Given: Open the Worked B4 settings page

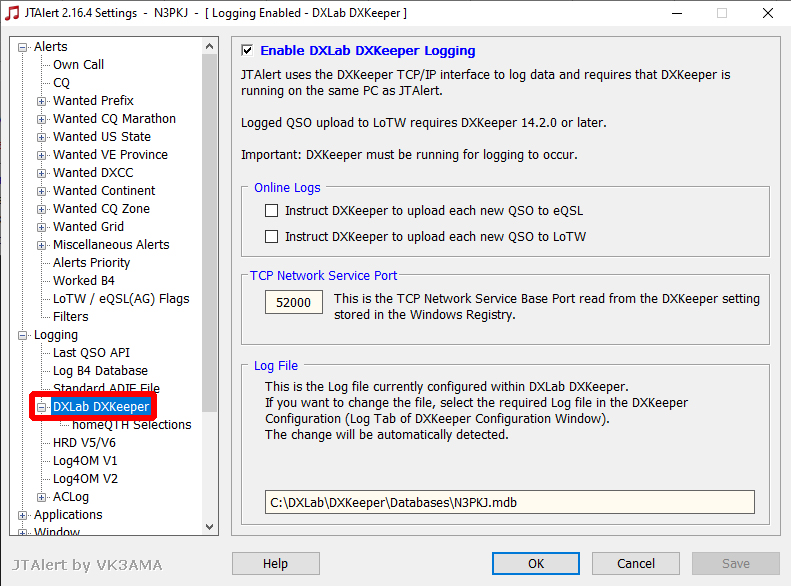Looking at the screenshot, I should (x=83, y=281).
